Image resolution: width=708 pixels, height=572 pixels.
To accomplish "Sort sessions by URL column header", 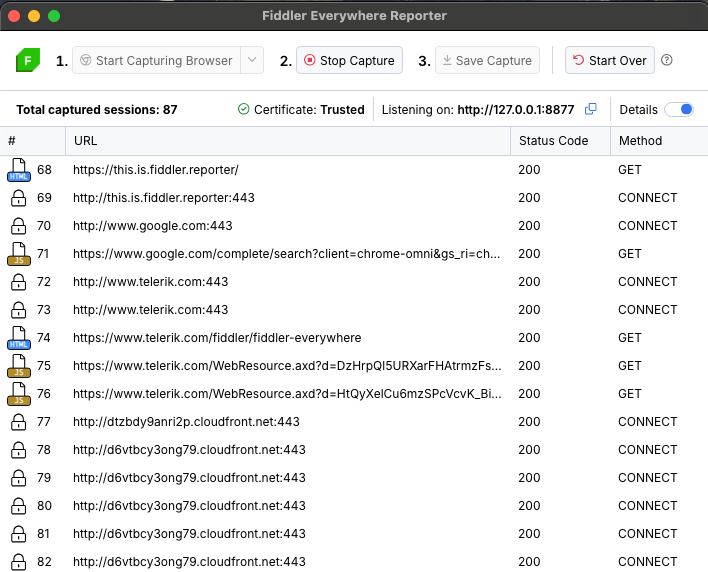I will coord(85,141).
